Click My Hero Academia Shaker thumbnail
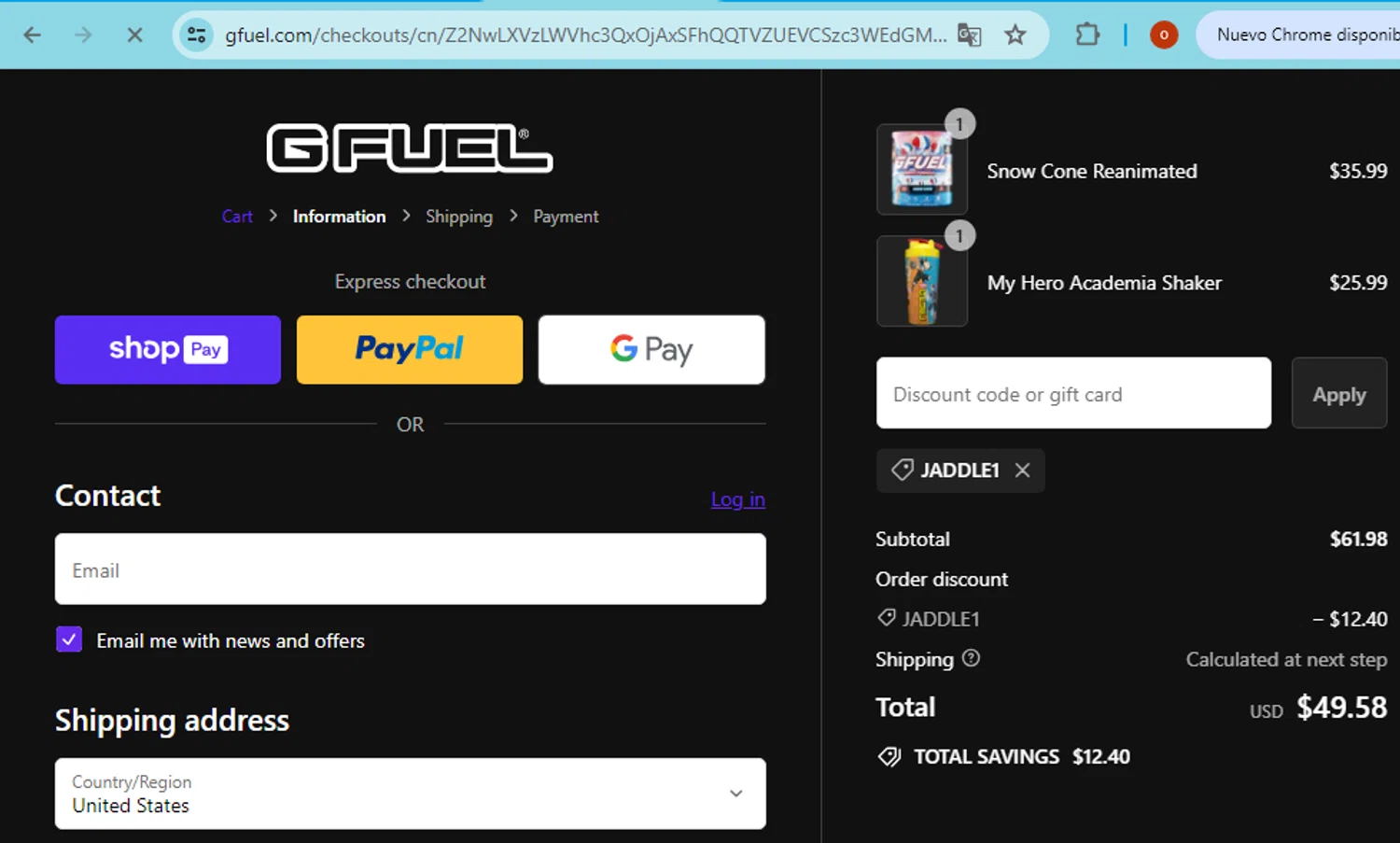 click(922, 281)
